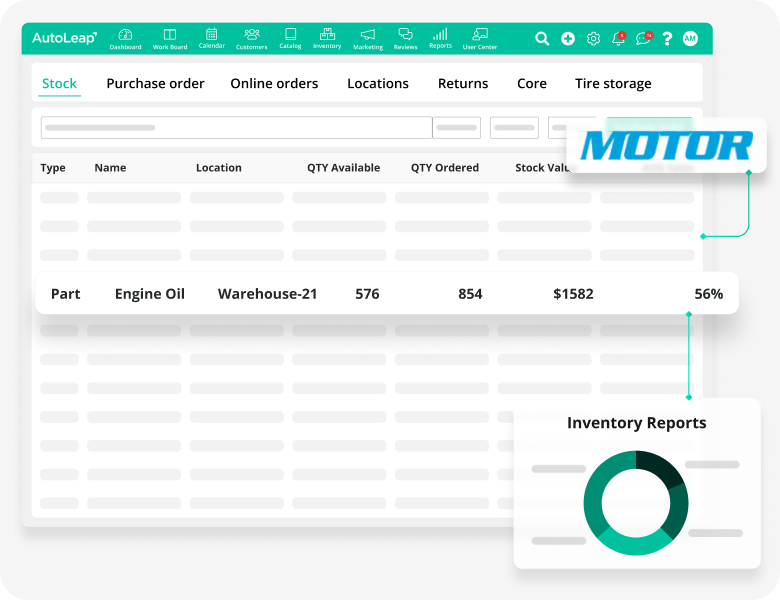Click into the stock search field

coord(236,128)
